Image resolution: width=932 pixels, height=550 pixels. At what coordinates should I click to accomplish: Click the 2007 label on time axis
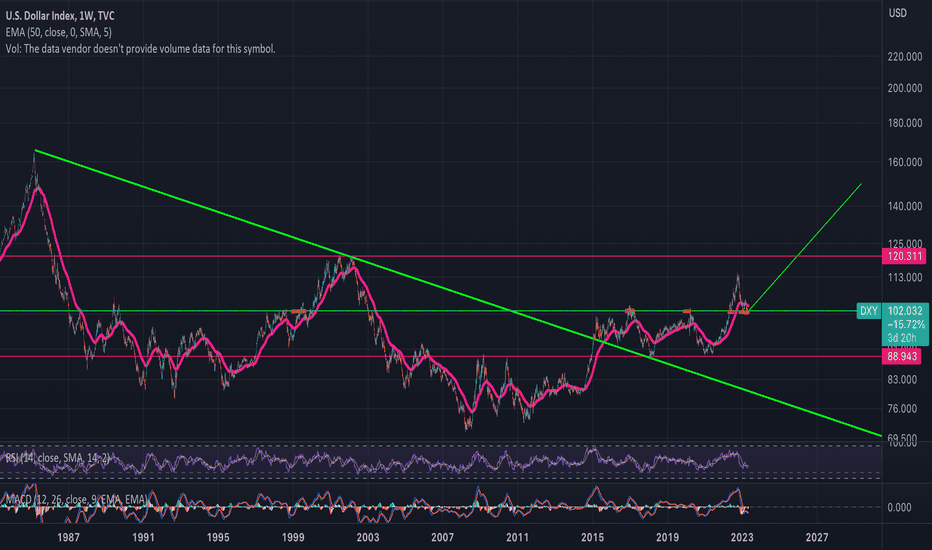click(x=443, y=538)
